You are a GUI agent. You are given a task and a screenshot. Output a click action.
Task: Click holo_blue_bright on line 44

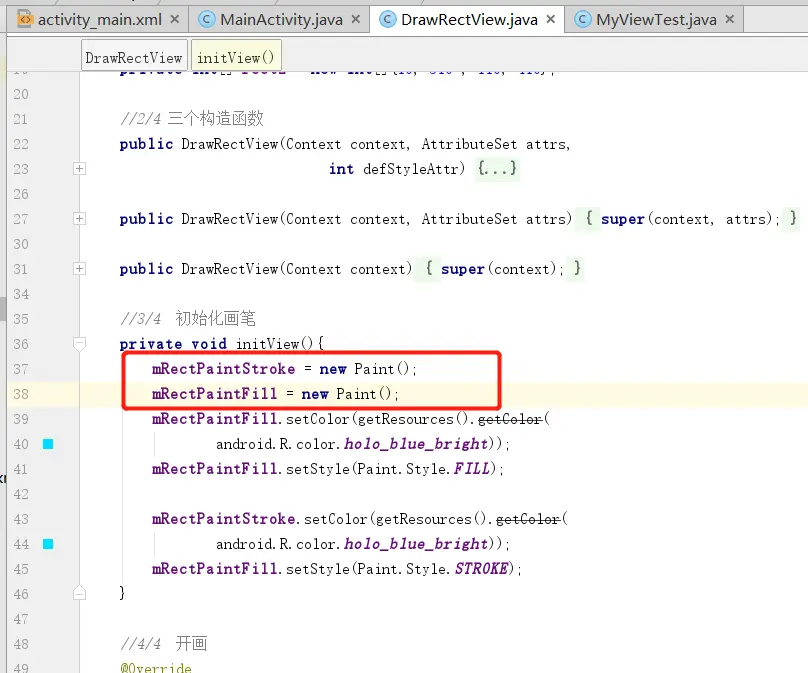click(416, 544)
